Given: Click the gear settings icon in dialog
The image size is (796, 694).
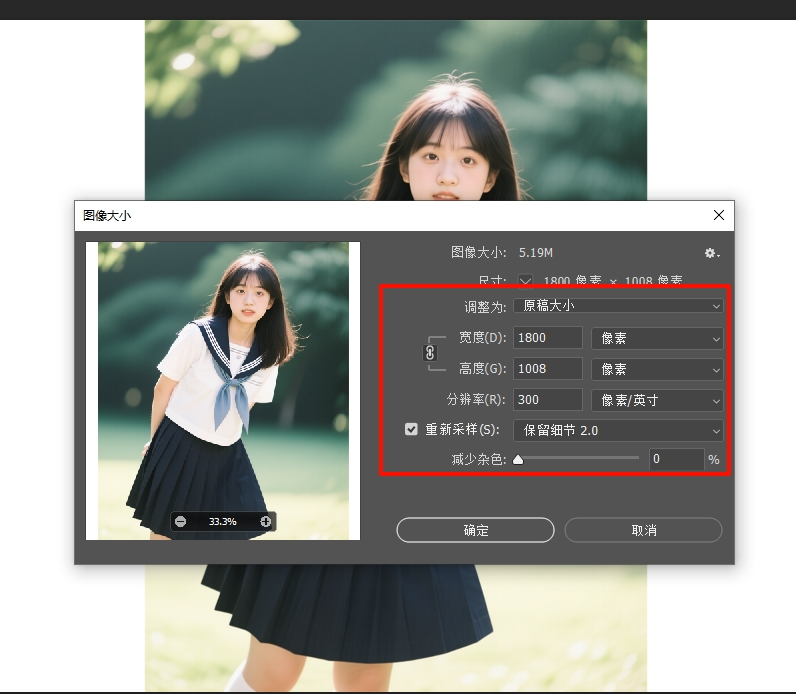Looking at the screenshot, I should tap(712, 253).
